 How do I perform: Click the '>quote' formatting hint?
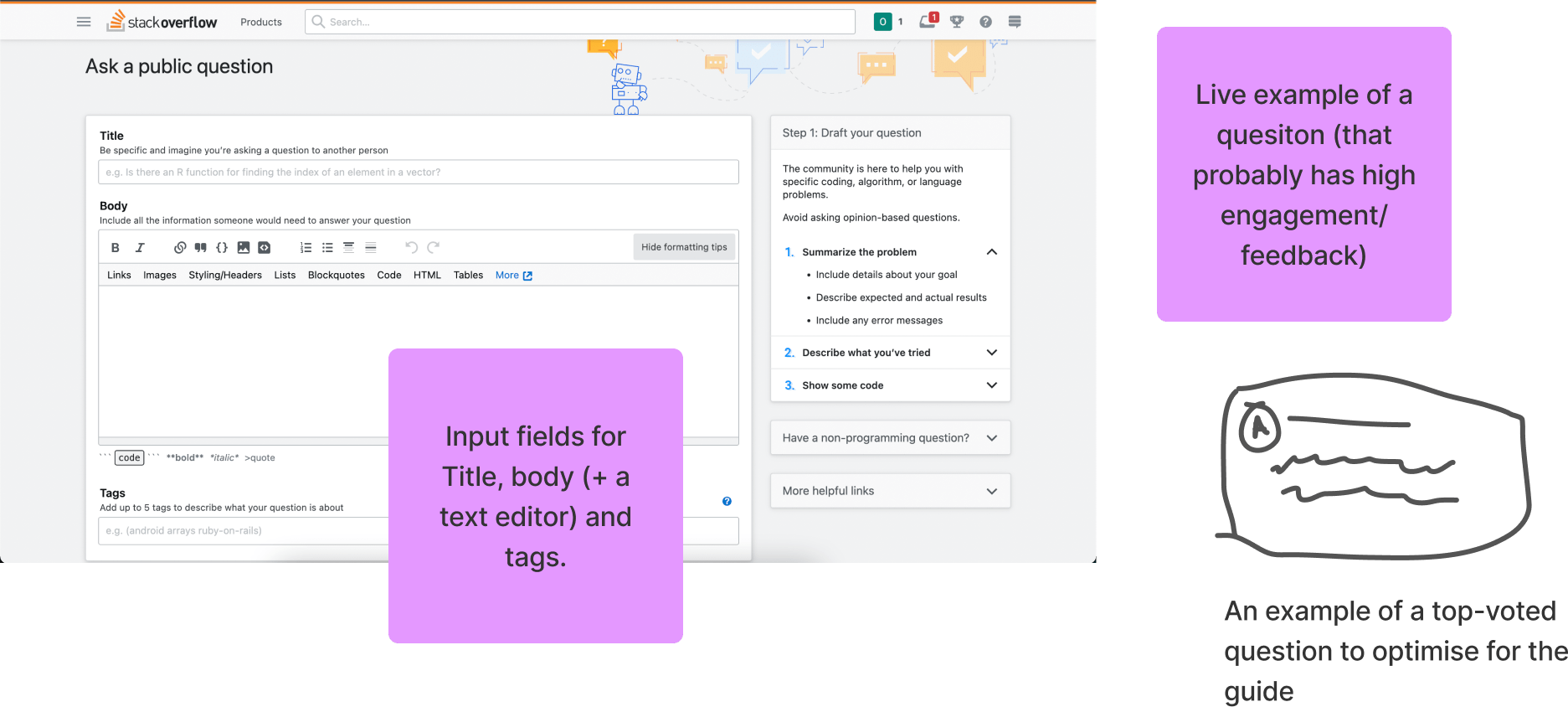pyautogui.click(x=260, y=457)
